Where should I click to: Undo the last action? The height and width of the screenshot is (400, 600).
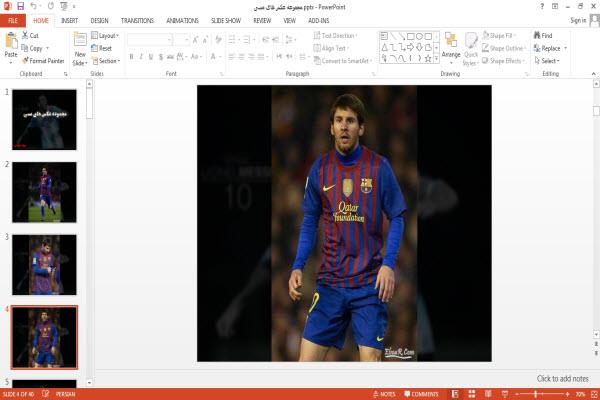(34, 6)
